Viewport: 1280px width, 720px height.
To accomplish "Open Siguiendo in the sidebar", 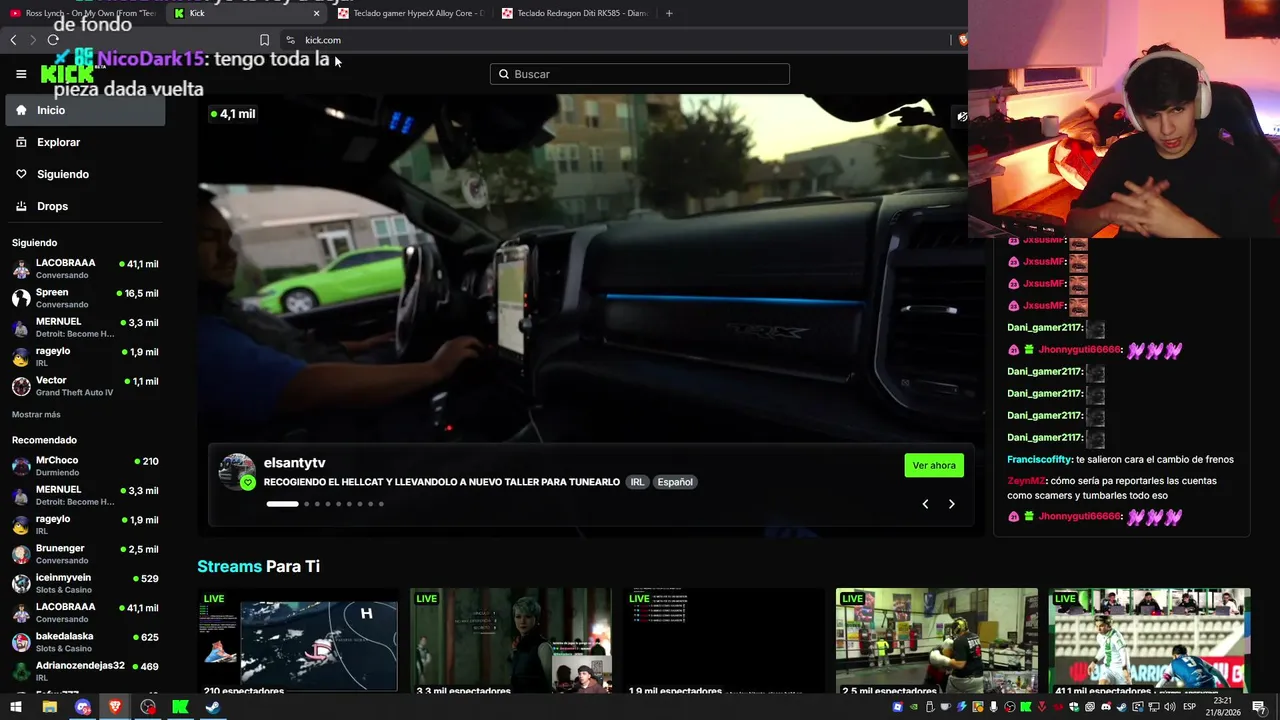I will 85,174.
